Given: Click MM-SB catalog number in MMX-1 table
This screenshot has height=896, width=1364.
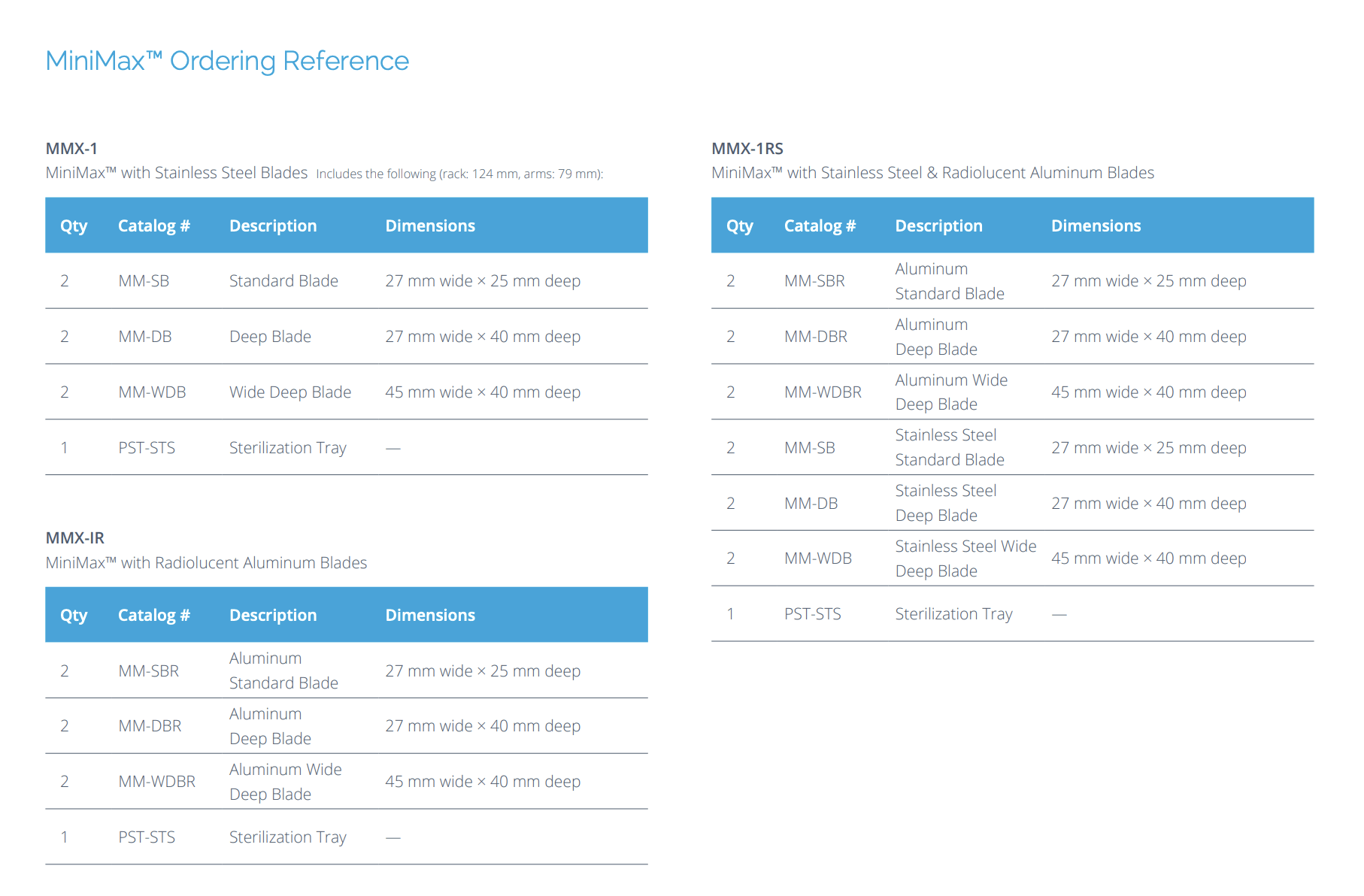Looking at the screenshot, I should [144, 281].
